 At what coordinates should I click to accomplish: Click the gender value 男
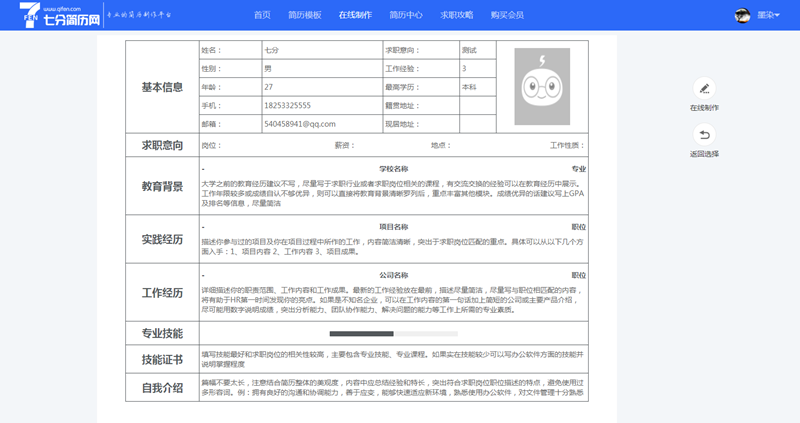268,68
